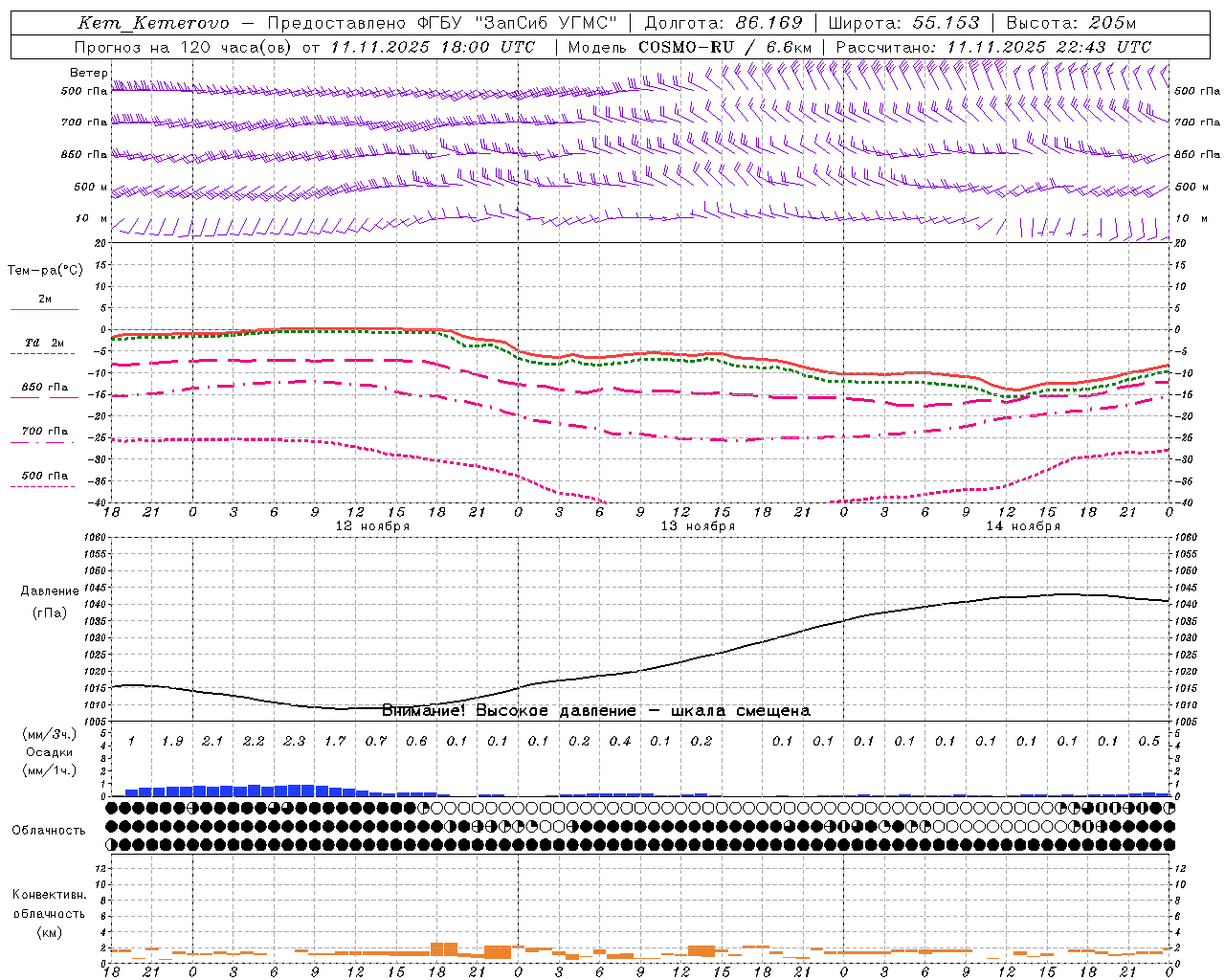This screenshot has height=980, width=1225.
Task: Click the '10 м' wind level label on the left
Action: point(92,218)
